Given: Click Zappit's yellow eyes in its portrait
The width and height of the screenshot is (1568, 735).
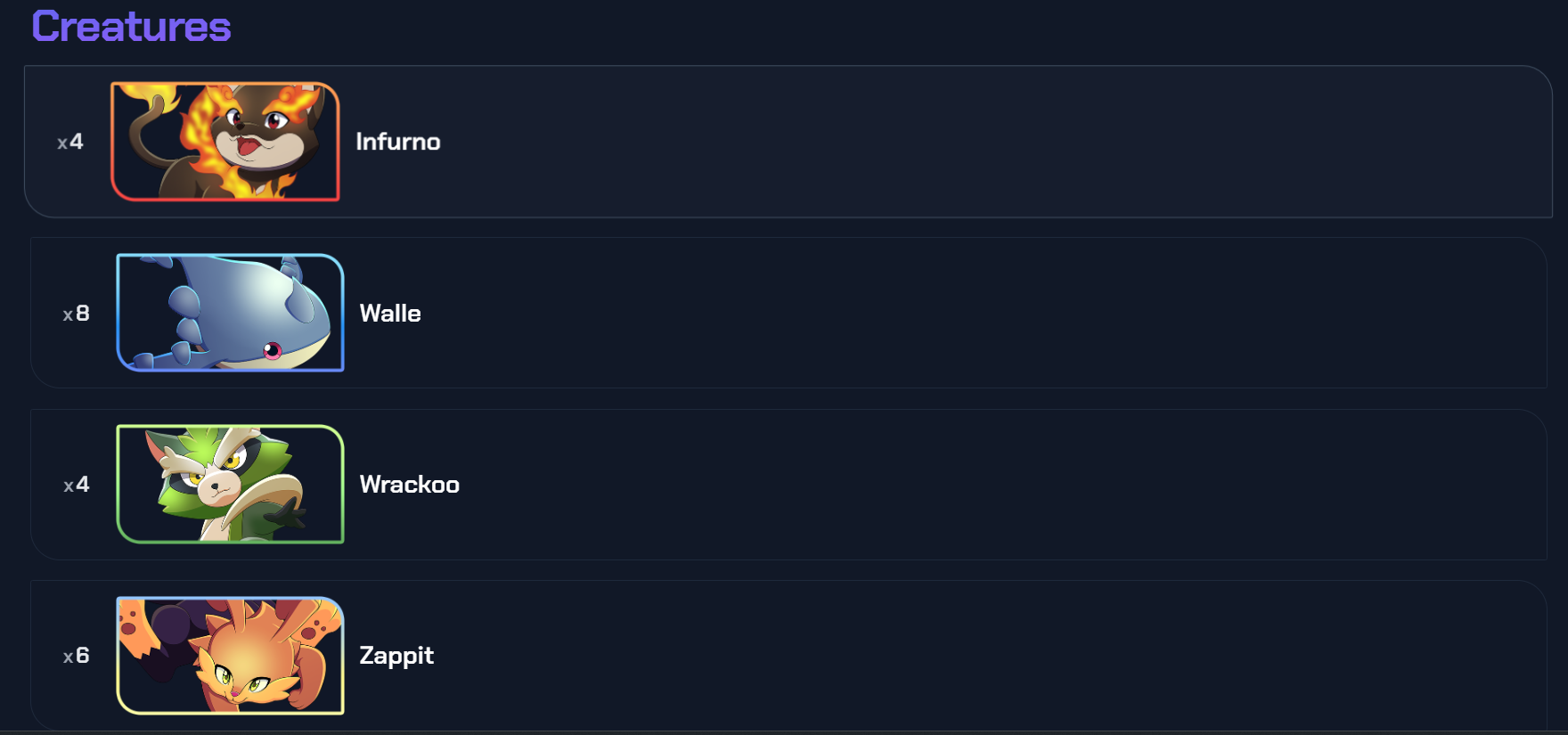Looking at the screenshot, I should coord(241,682).
